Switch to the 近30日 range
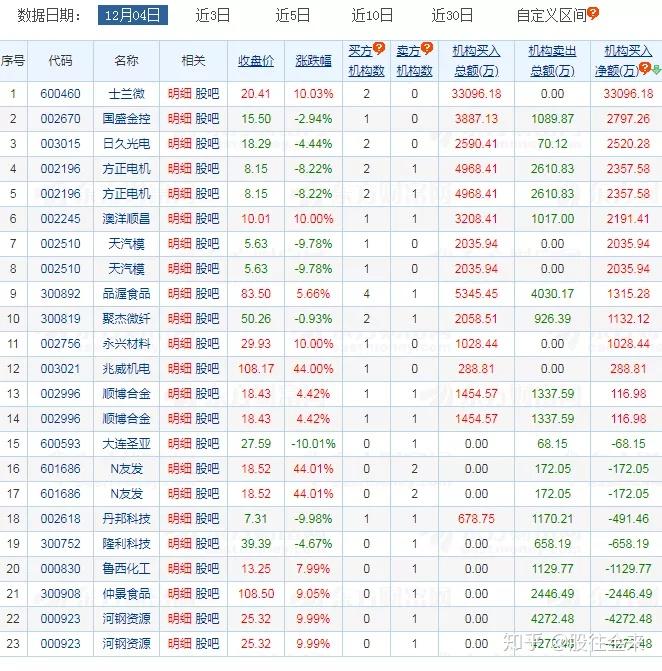 (452, 15)
